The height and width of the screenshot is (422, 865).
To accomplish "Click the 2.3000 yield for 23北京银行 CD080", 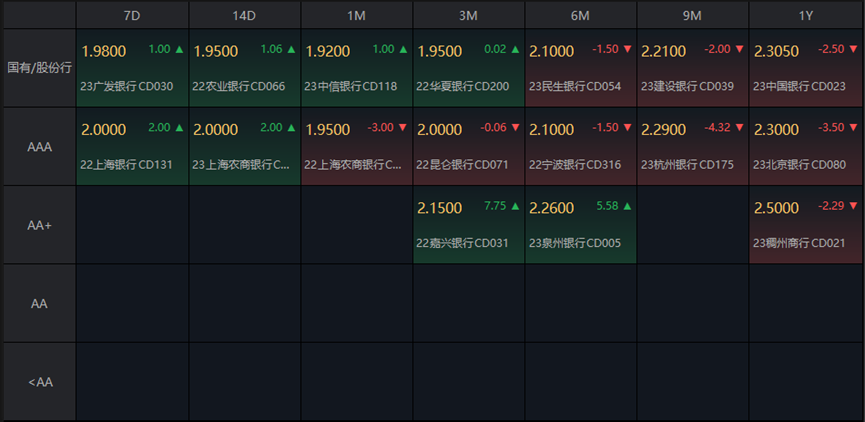I will [775, 130].
